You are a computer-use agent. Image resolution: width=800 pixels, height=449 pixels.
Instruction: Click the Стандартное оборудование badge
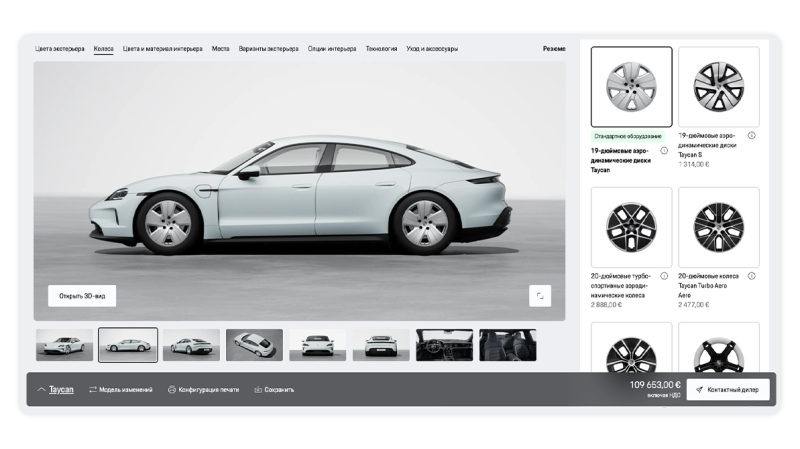tap(628, 136)
